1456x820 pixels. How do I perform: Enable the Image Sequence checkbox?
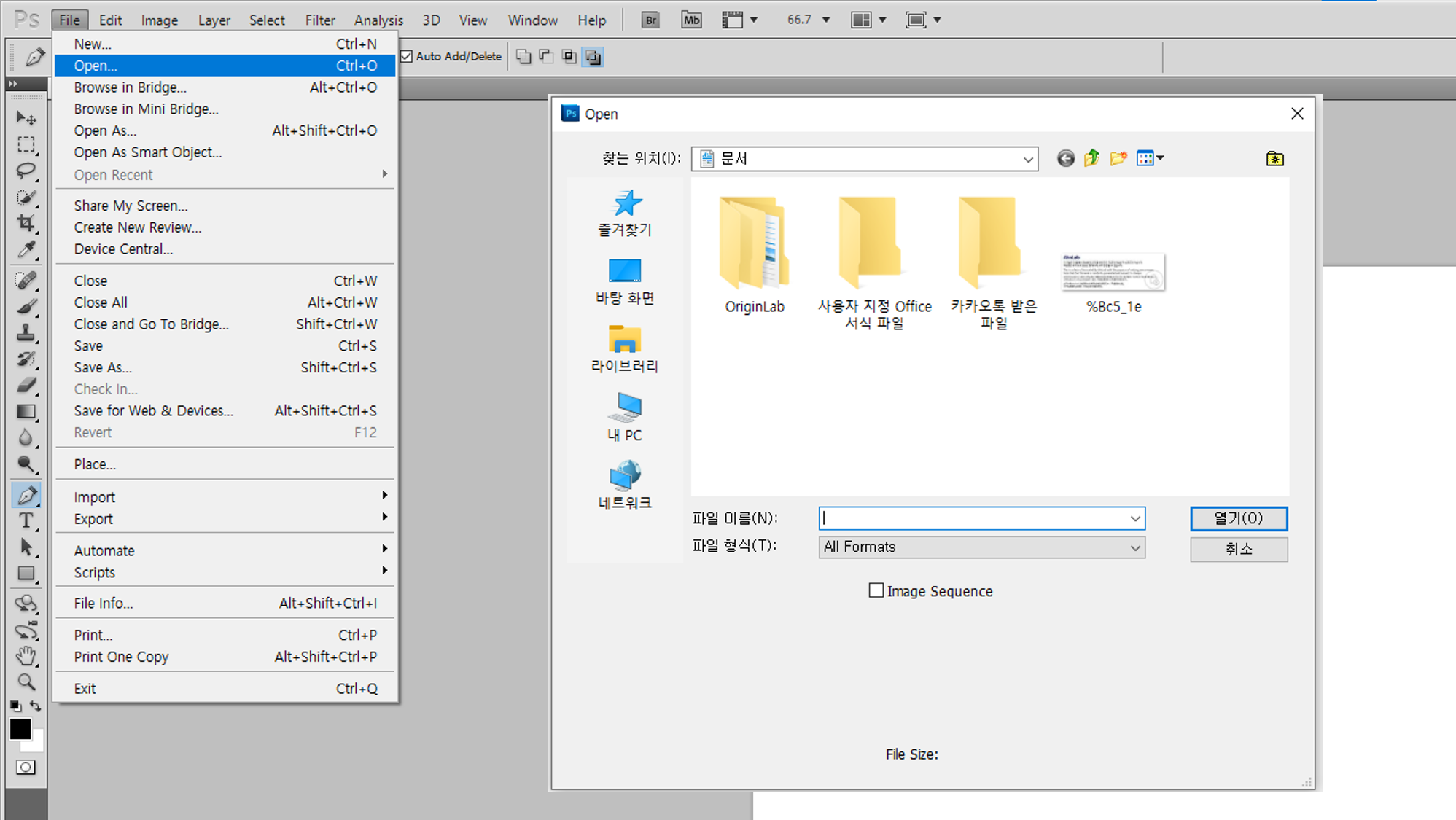pos(876,590)
